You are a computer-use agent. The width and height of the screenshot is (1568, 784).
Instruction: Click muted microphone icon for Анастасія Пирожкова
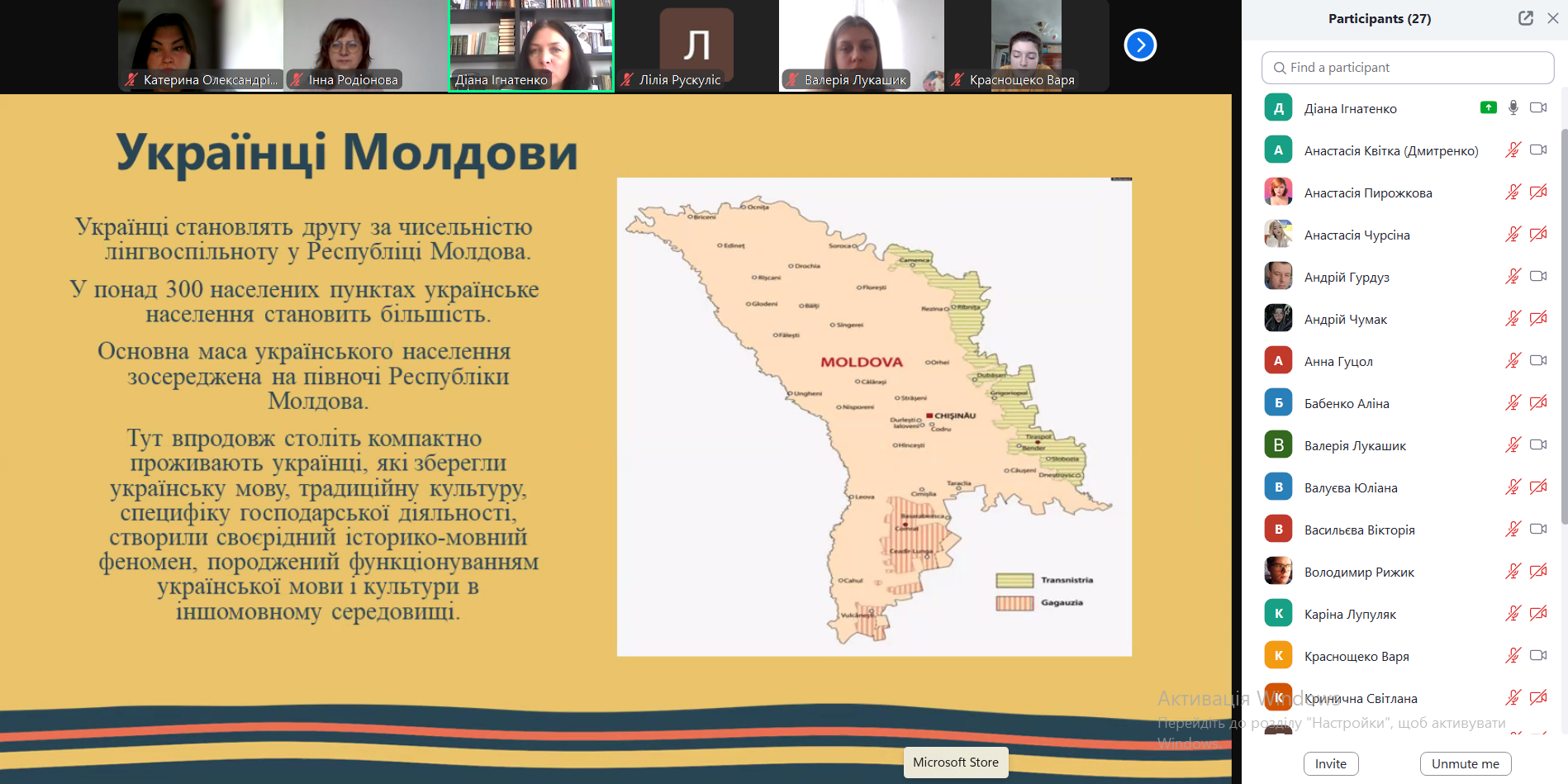click(x=1513, y=192)
